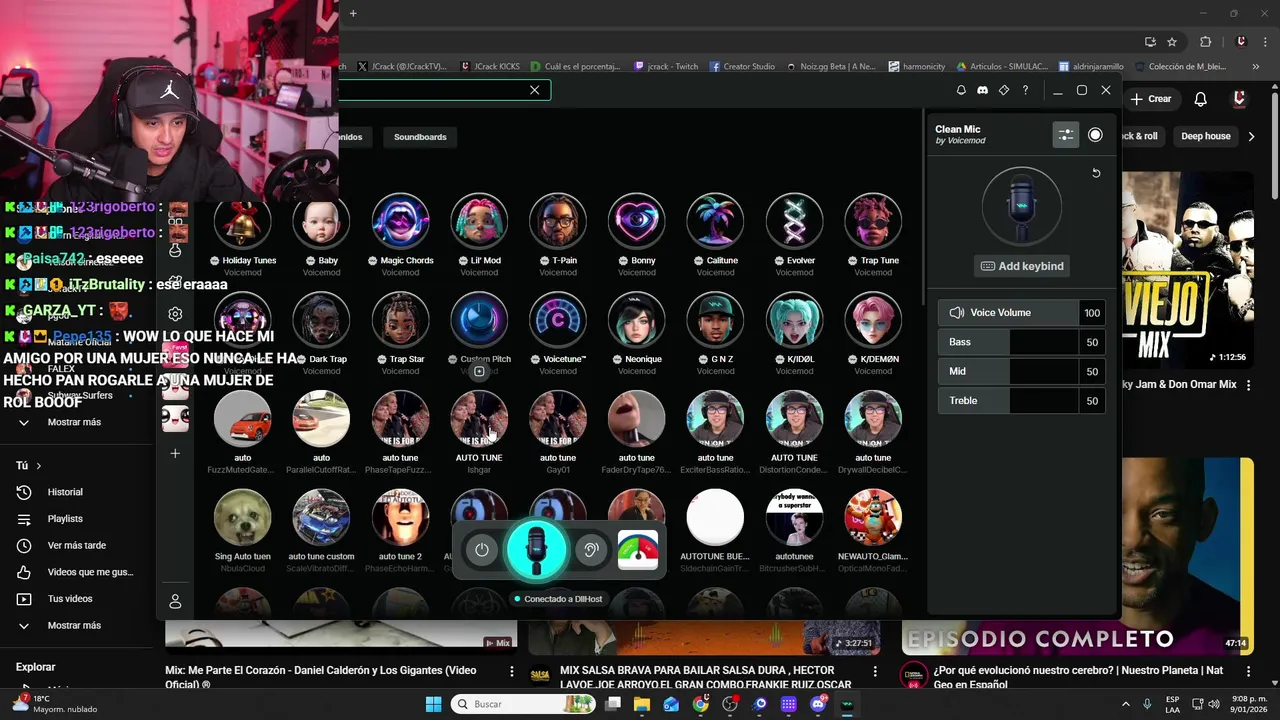1280x720 pixels.
Task: Select the Neonique voice
Action: coord(637,320)
